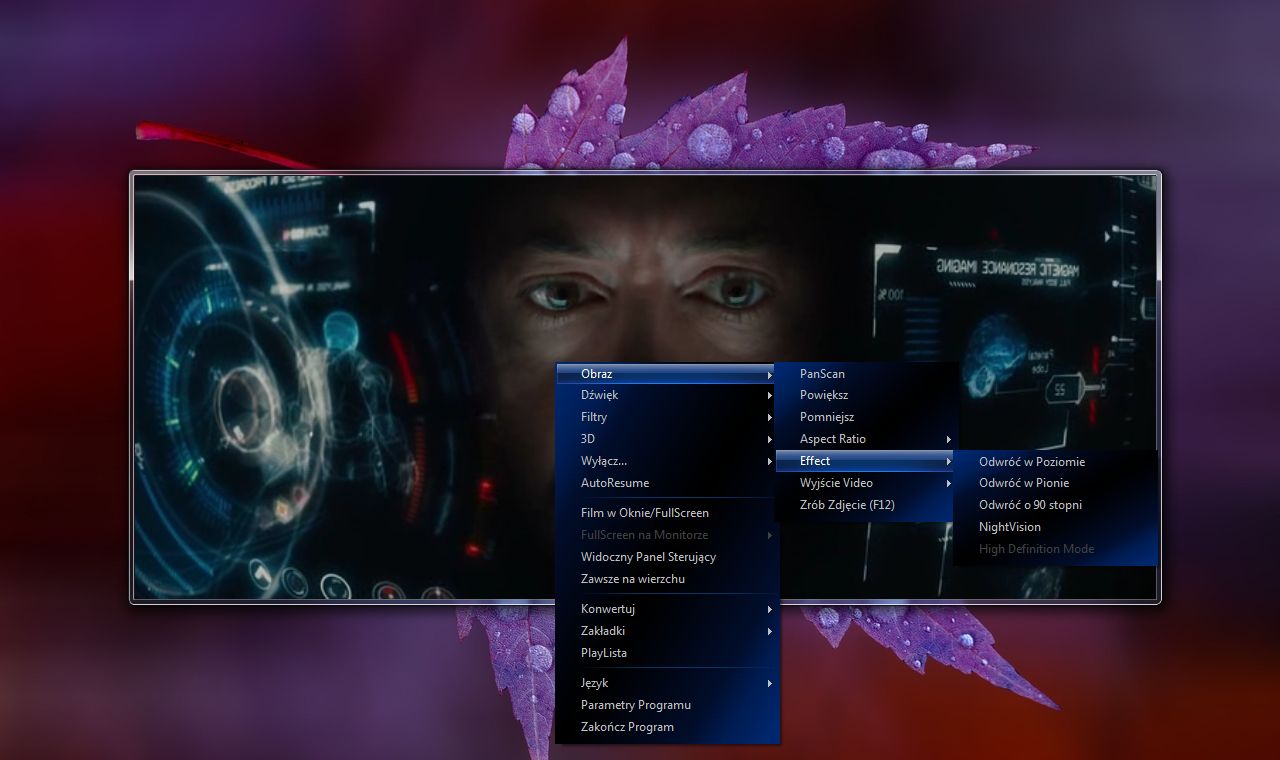Select Odwróć w Pionie effect
1280x760 pixels.
click(1055, 483)
